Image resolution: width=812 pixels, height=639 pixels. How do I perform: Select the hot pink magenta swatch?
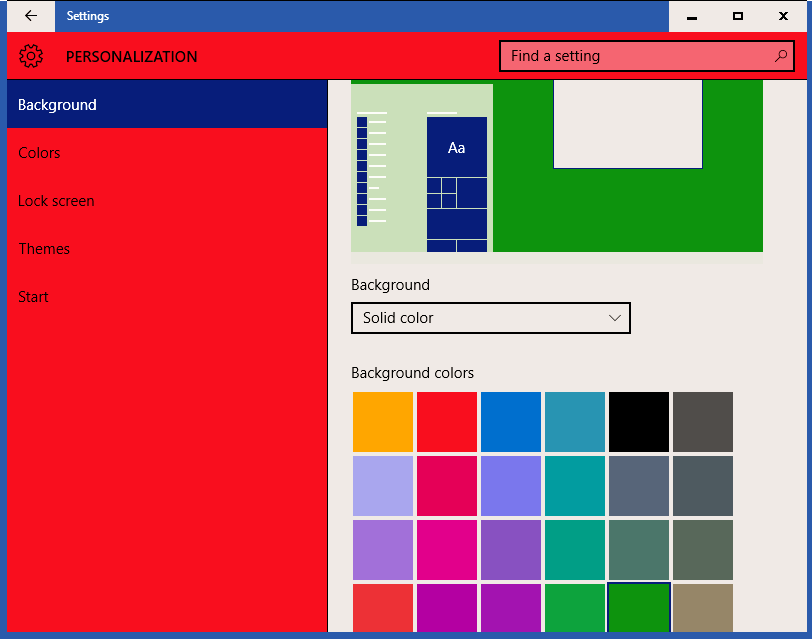(x=447, y=550)
